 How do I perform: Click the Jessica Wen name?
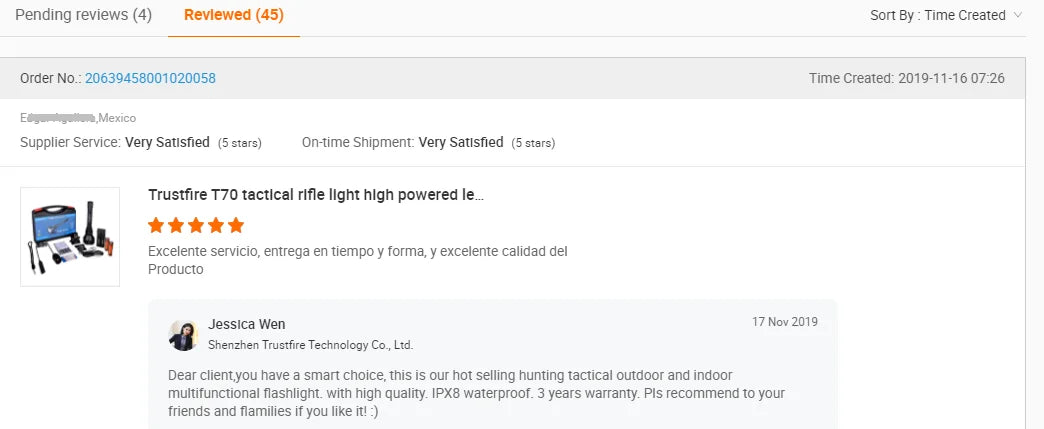coord(247,324)
